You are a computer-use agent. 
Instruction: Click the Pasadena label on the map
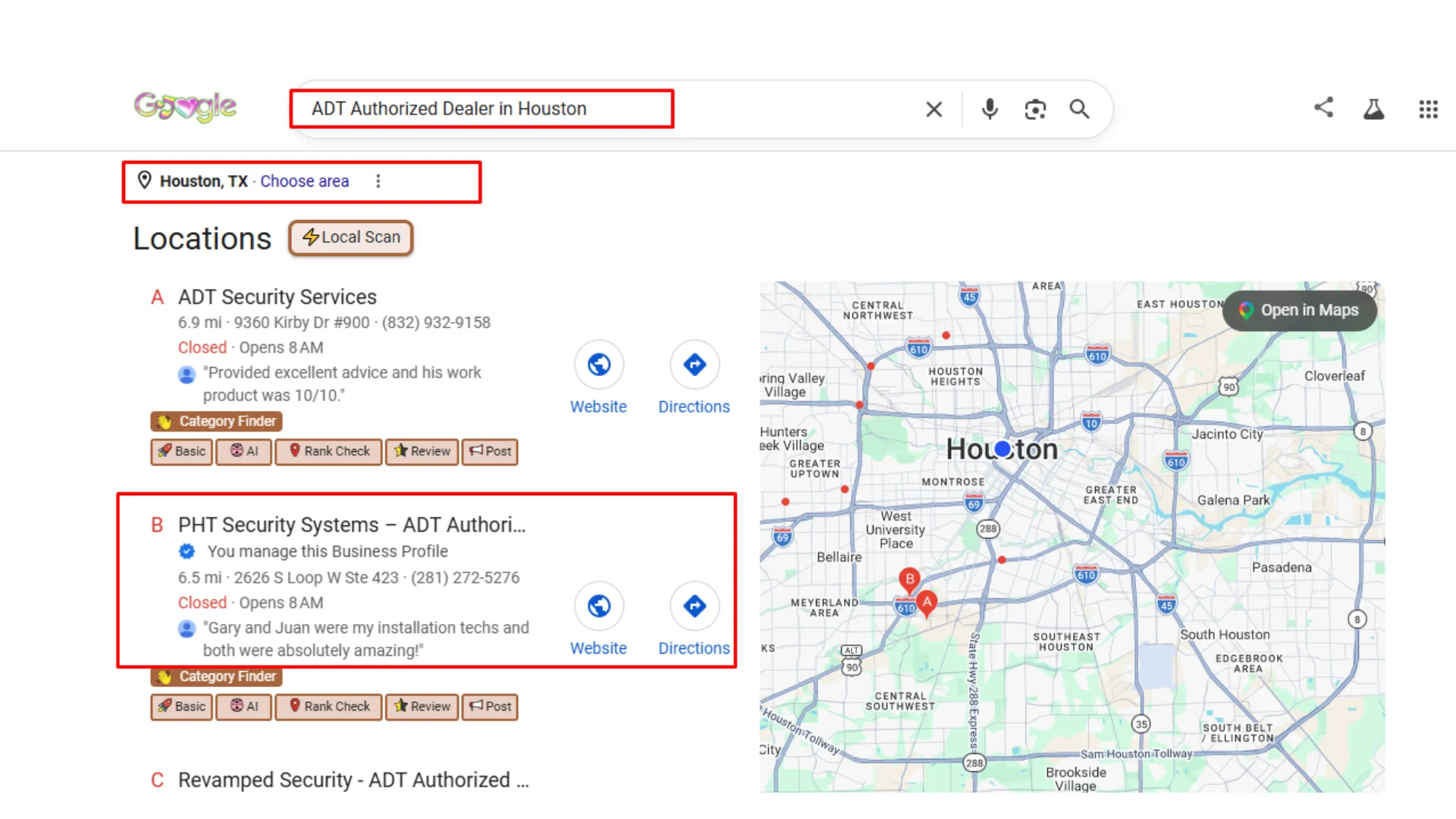(1282, 567)
